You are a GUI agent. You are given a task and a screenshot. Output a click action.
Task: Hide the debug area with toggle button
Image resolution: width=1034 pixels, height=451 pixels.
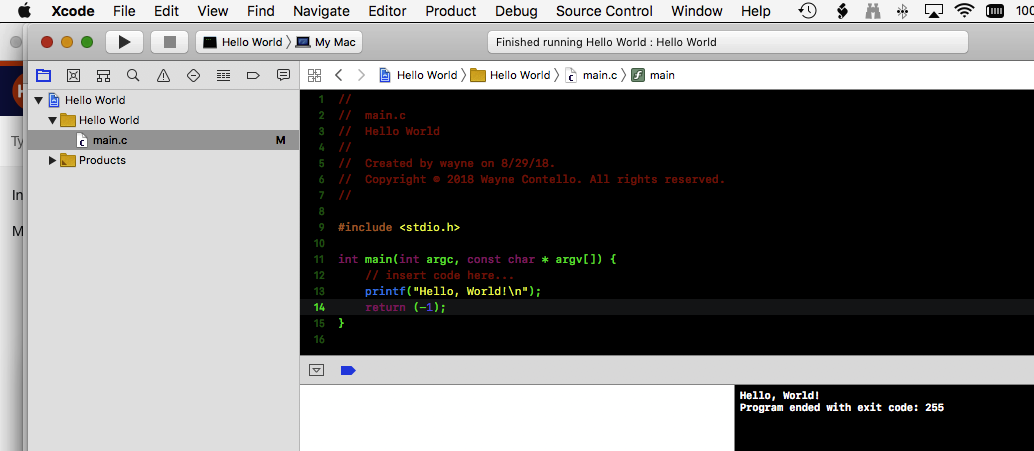pos(317,370)
